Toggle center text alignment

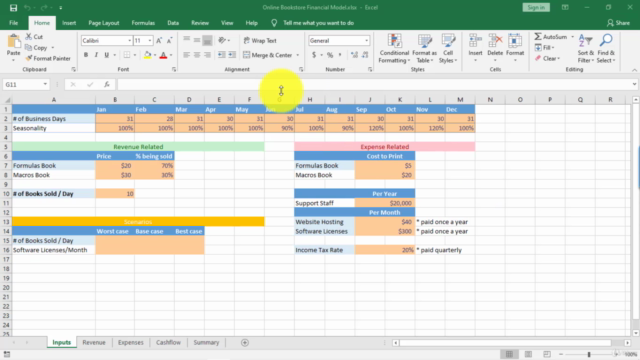[197, 55]
